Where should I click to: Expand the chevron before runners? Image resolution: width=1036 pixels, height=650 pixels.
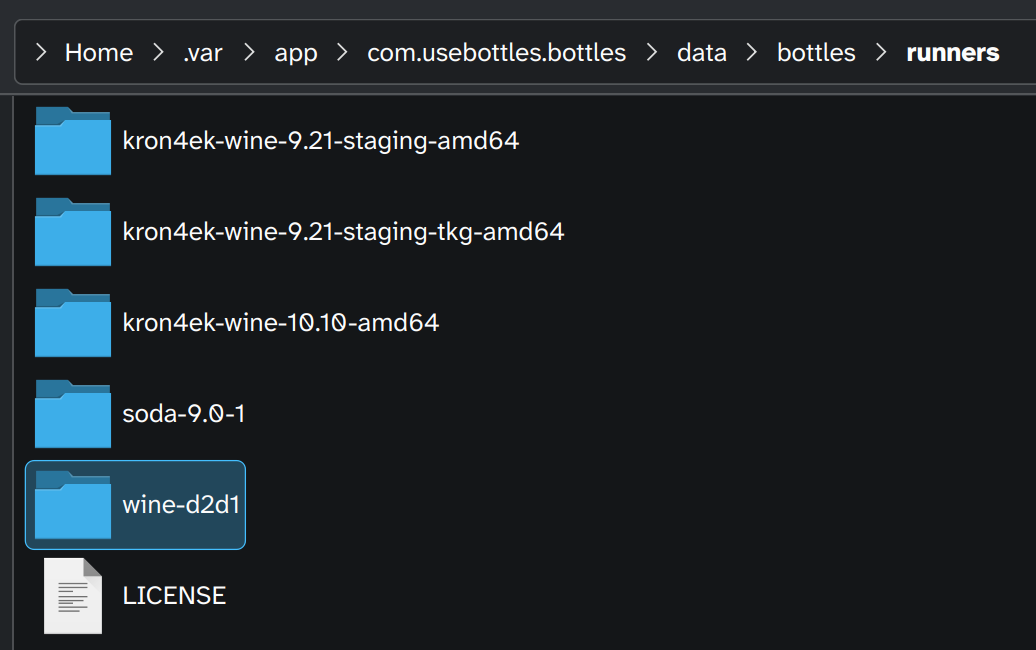(881, 53)
